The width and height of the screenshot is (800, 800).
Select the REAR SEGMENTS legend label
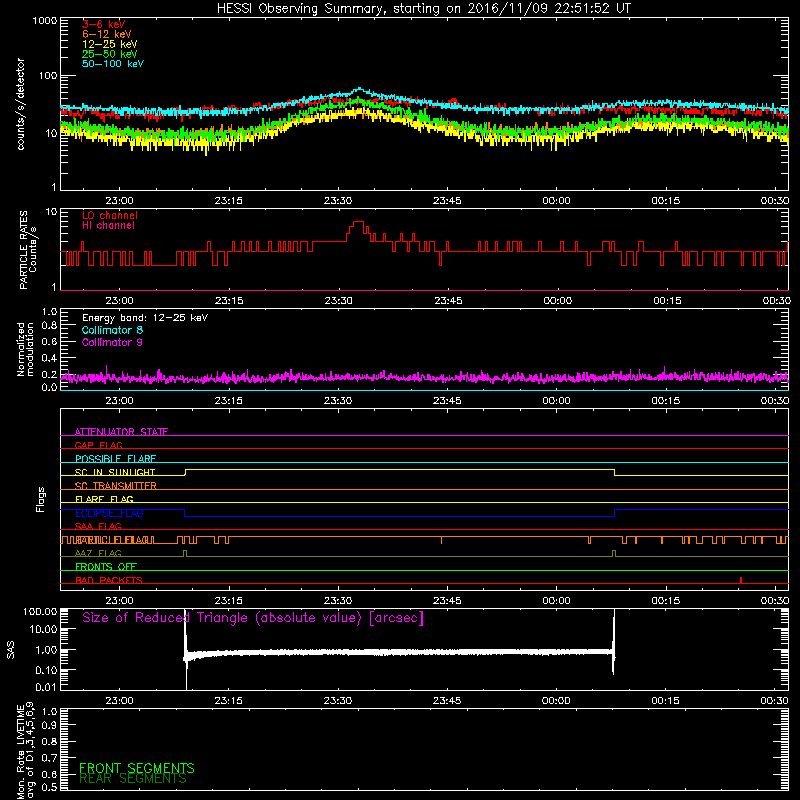(133, 779)
